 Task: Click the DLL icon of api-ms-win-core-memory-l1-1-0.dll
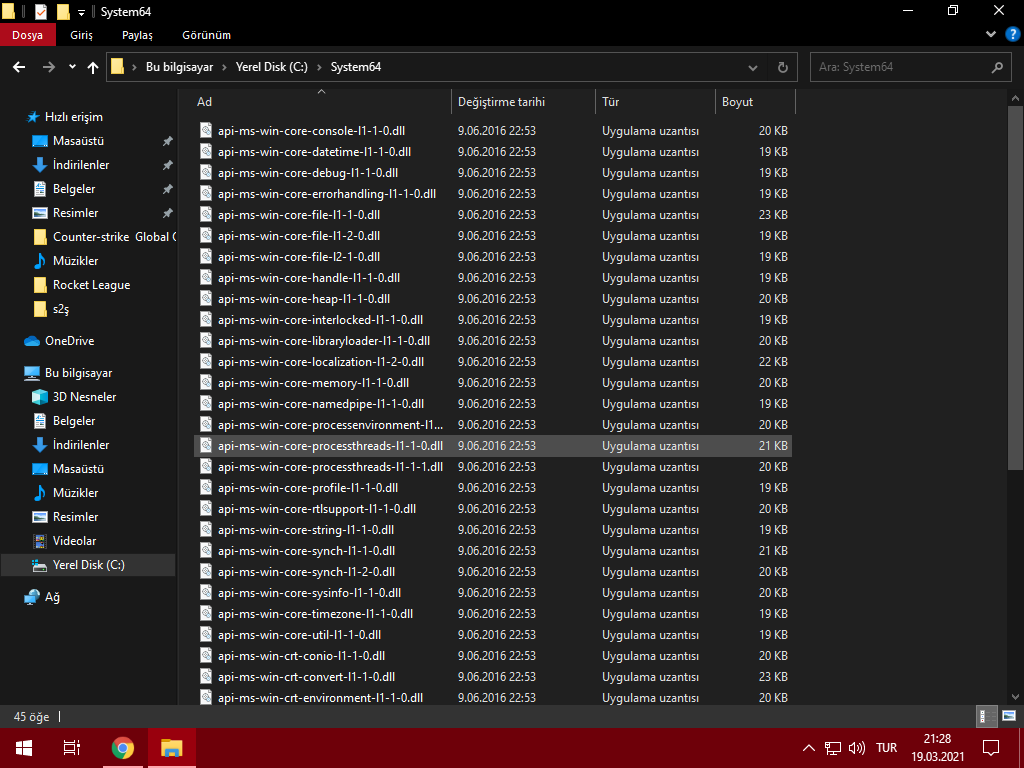(x=206, y=383)
